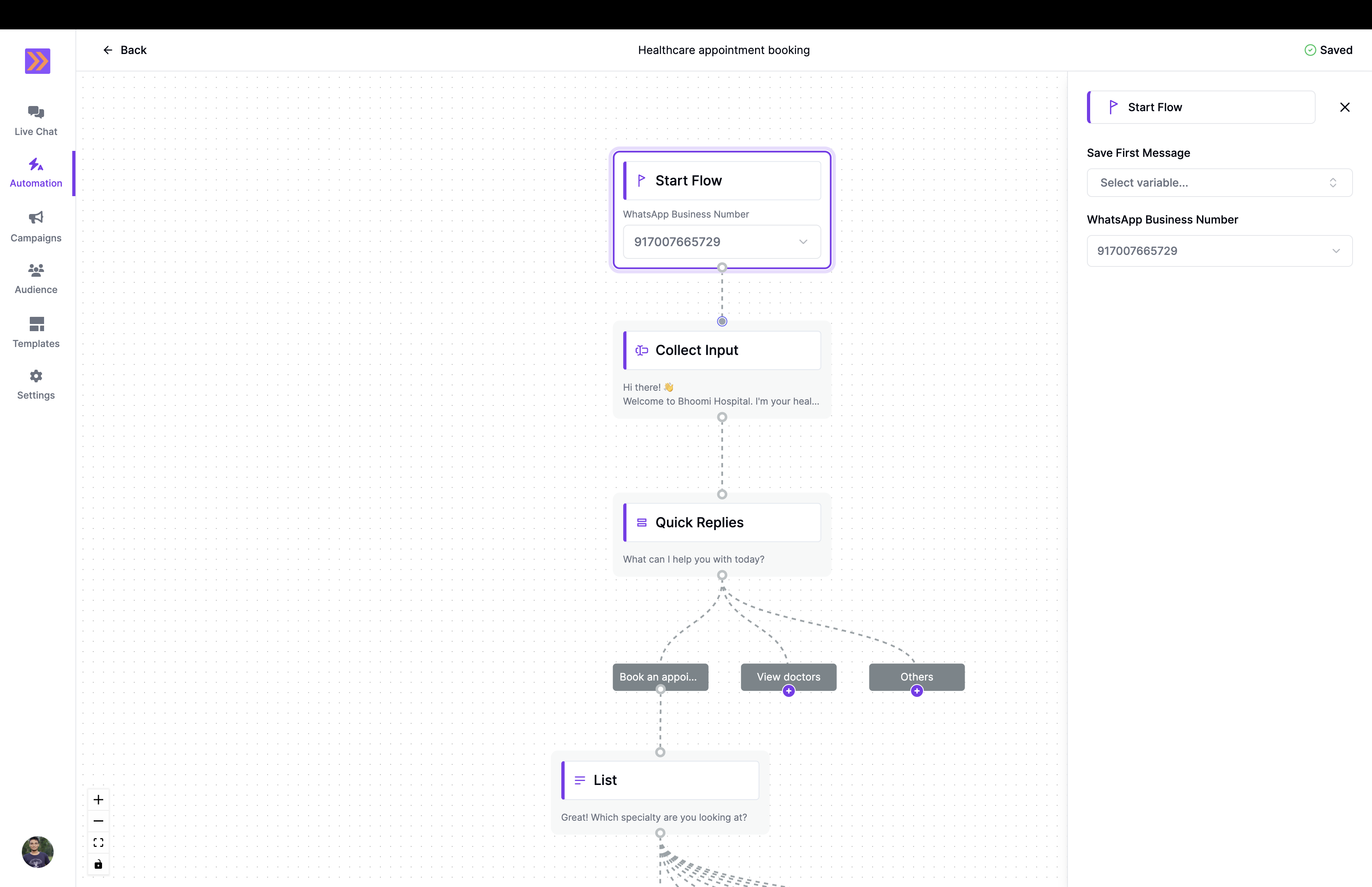
Task: Add a node under View doctors reply
Action: tap(788, 691)
